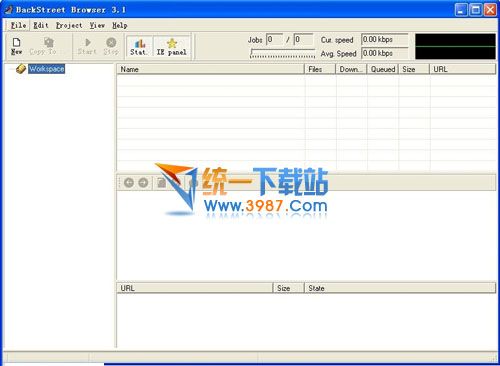The image size is (500, 366).
Task: Sort projects by Name column header
Action: pos(211,69)
